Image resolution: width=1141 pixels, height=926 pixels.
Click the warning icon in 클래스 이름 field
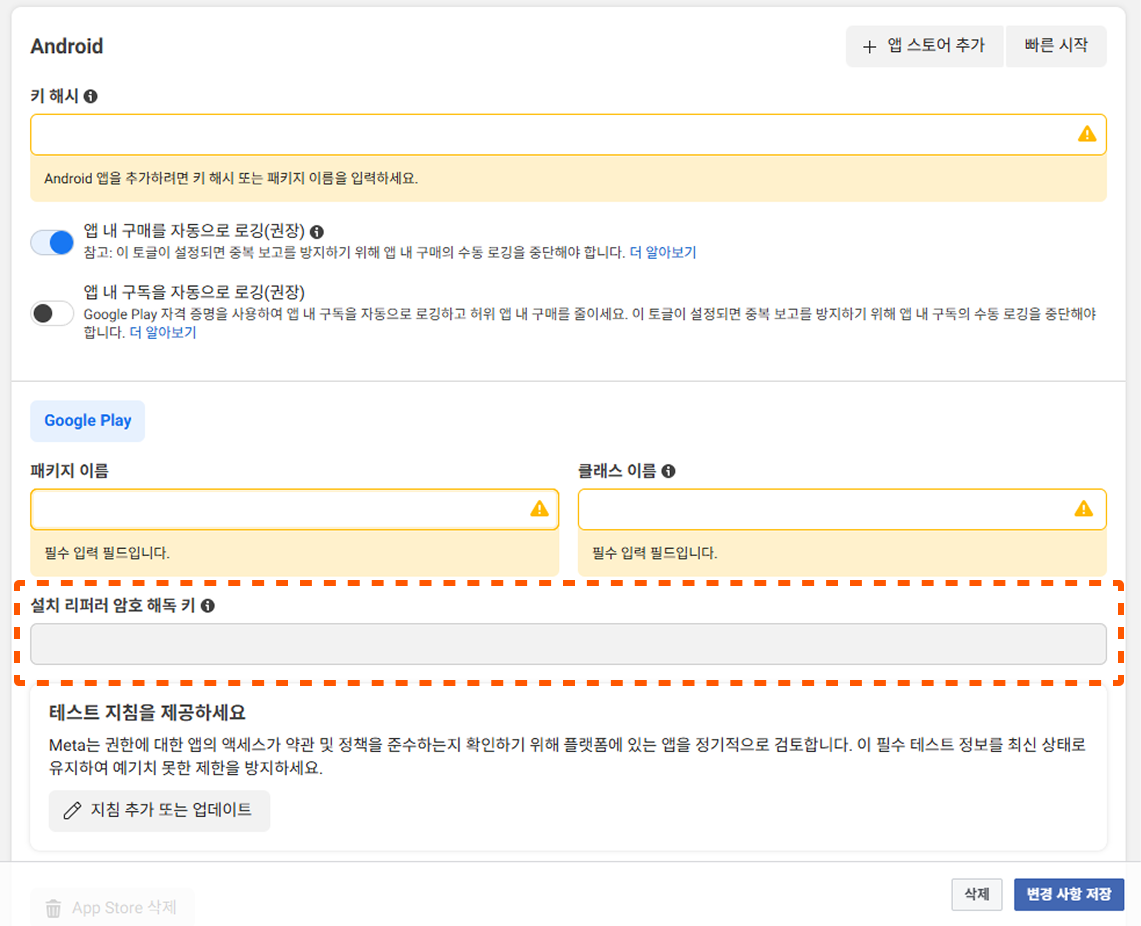(x=1084, y=508)
